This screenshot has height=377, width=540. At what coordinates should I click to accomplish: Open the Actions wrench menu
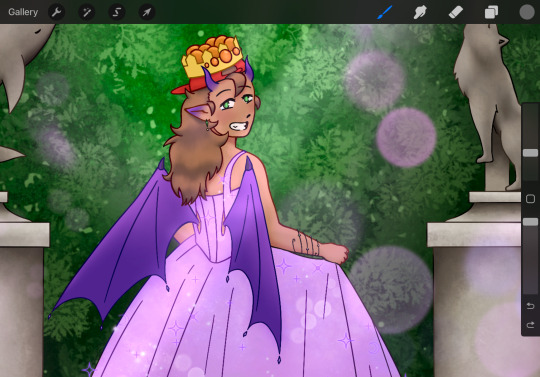point(56,12)
